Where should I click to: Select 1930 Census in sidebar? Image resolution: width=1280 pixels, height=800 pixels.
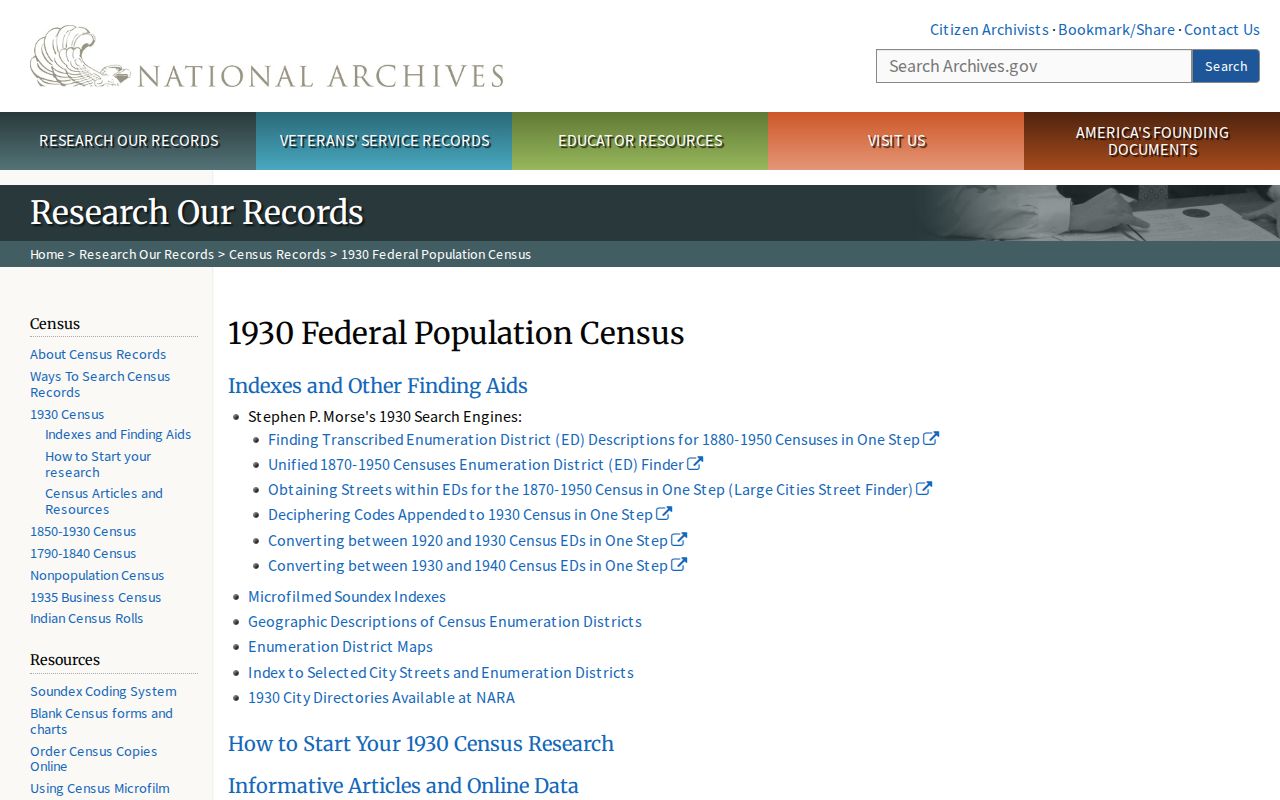tap(67, 414)
